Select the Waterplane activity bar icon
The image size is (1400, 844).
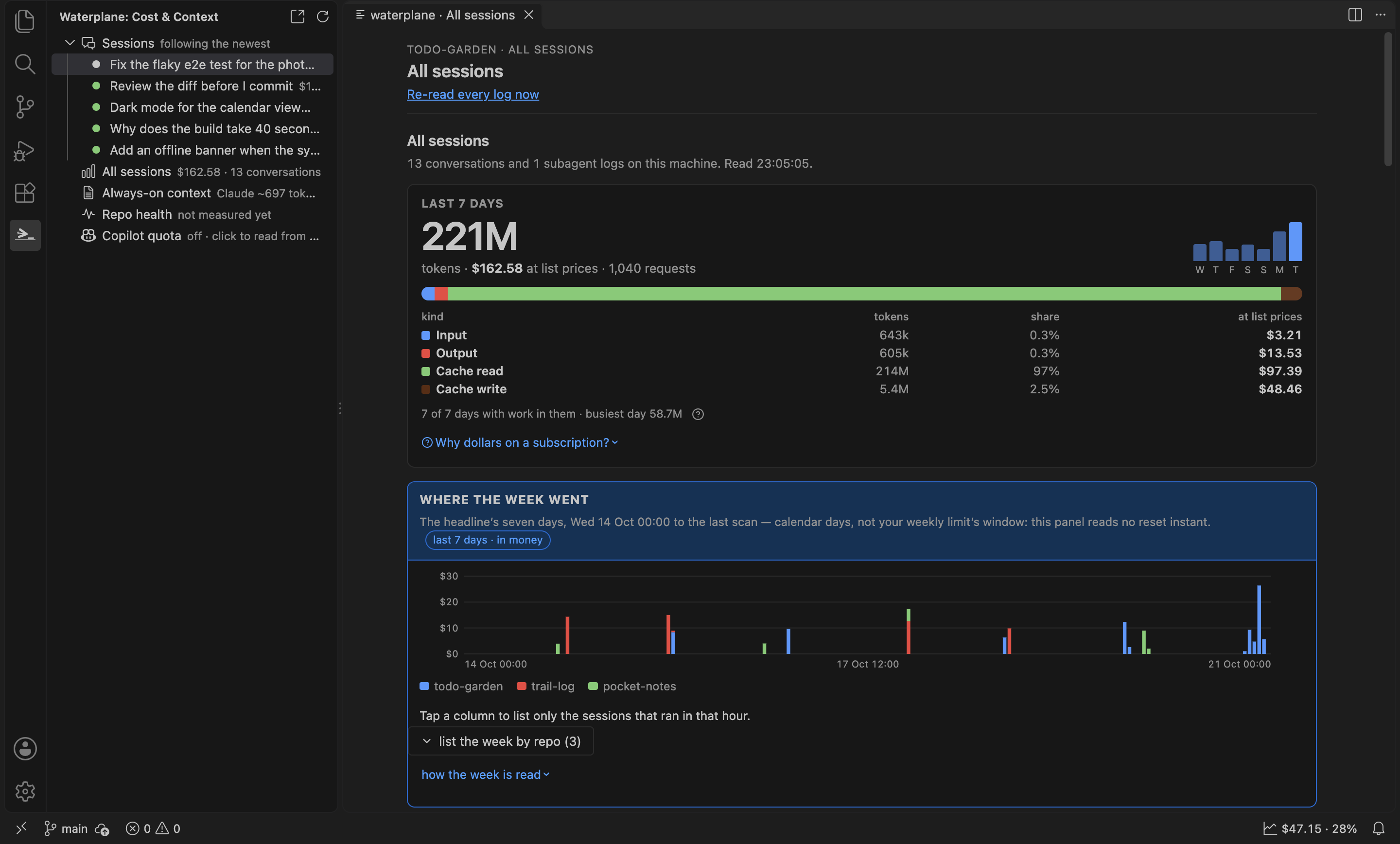pos(25,235)
